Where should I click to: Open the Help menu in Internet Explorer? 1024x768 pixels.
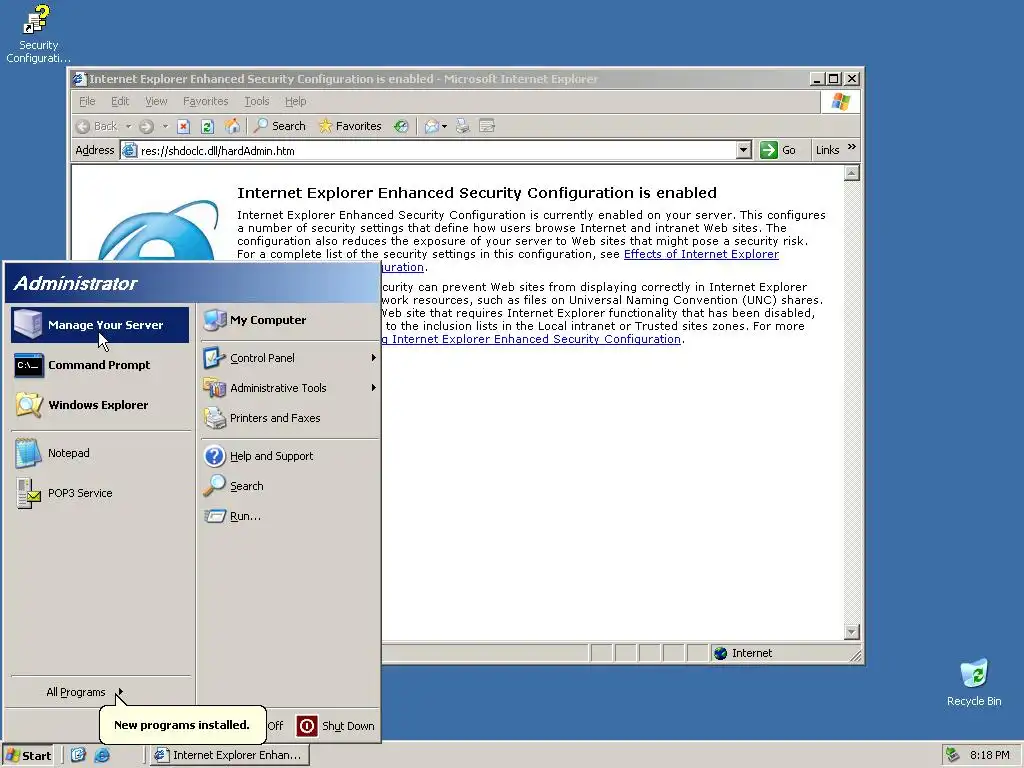295,101
